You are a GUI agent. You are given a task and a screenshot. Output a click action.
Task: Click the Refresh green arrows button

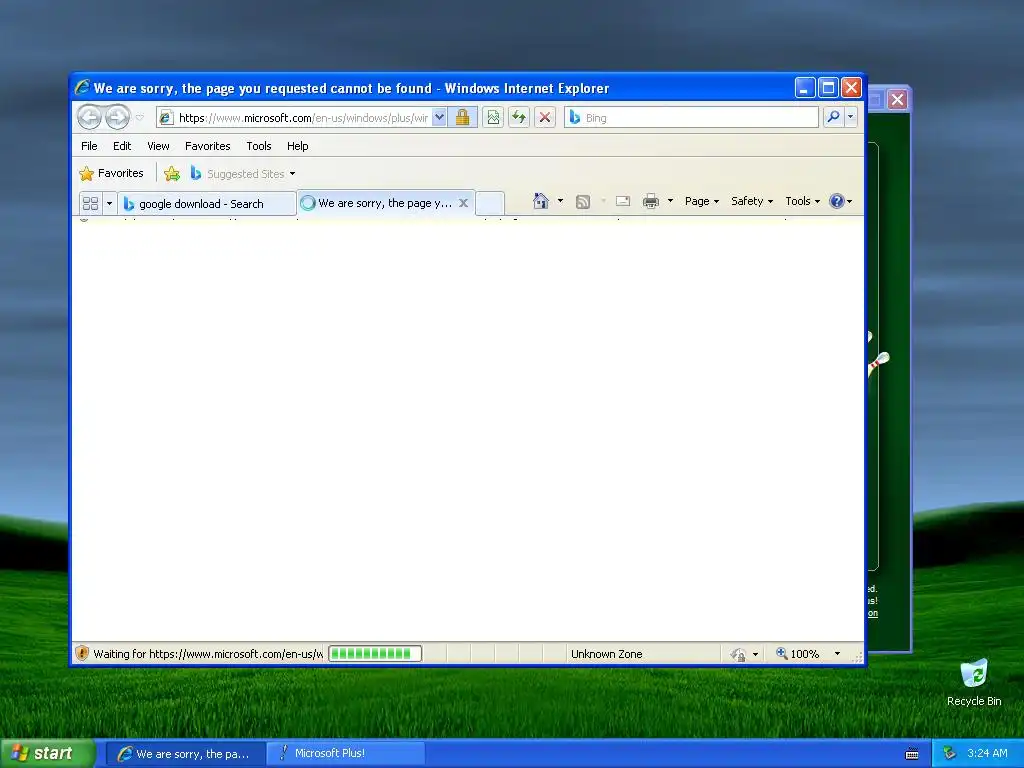(x=519, y=118)
